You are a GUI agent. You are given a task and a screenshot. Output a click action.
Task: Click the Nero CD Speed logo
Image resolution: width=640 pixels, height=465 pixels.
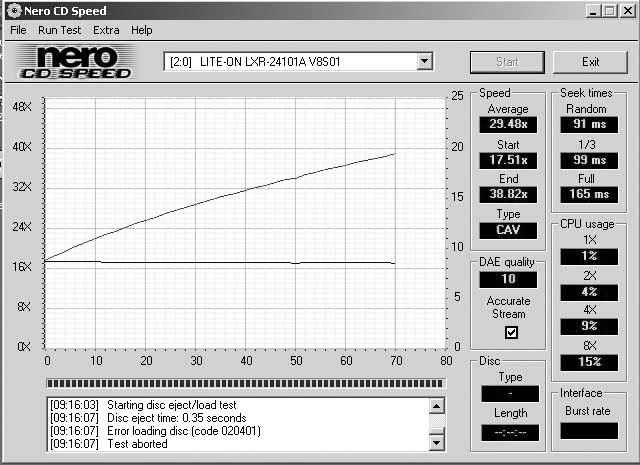coord(84,63)
